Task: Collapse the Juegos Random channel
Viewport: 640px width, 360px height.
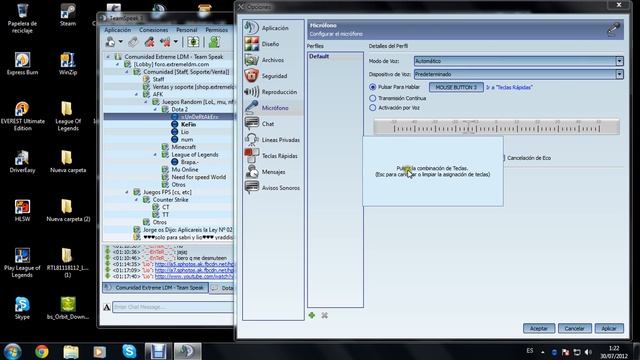Action: pos(146,102)
